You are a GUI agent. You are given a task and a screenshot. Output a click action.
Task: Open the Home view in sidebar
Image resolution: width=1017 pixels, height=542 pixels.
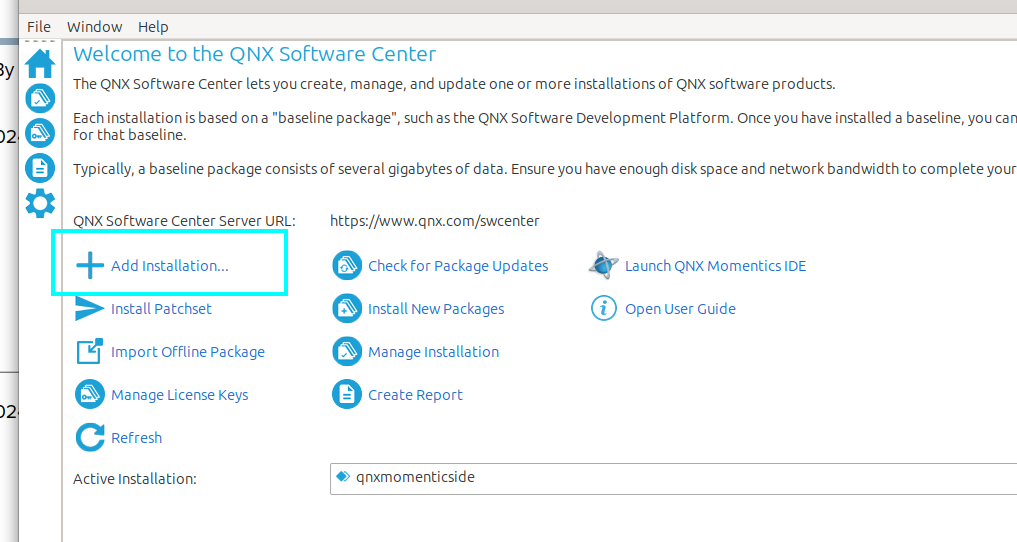40,64
